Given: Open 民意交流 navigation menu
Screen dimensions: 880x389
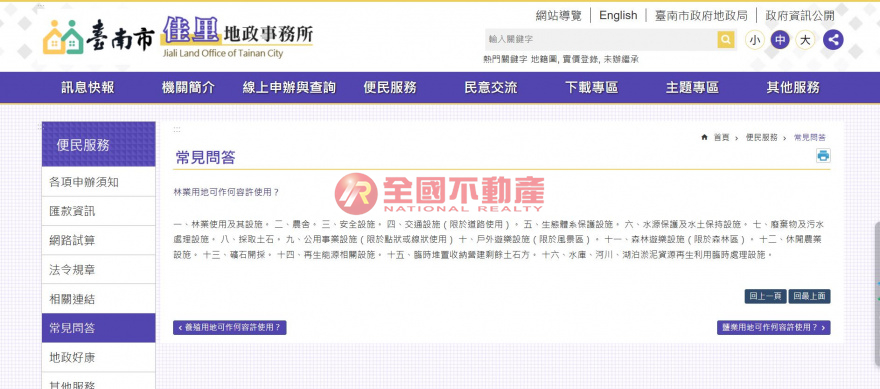Looking at the screenshot, I should [x=491, y=88].
